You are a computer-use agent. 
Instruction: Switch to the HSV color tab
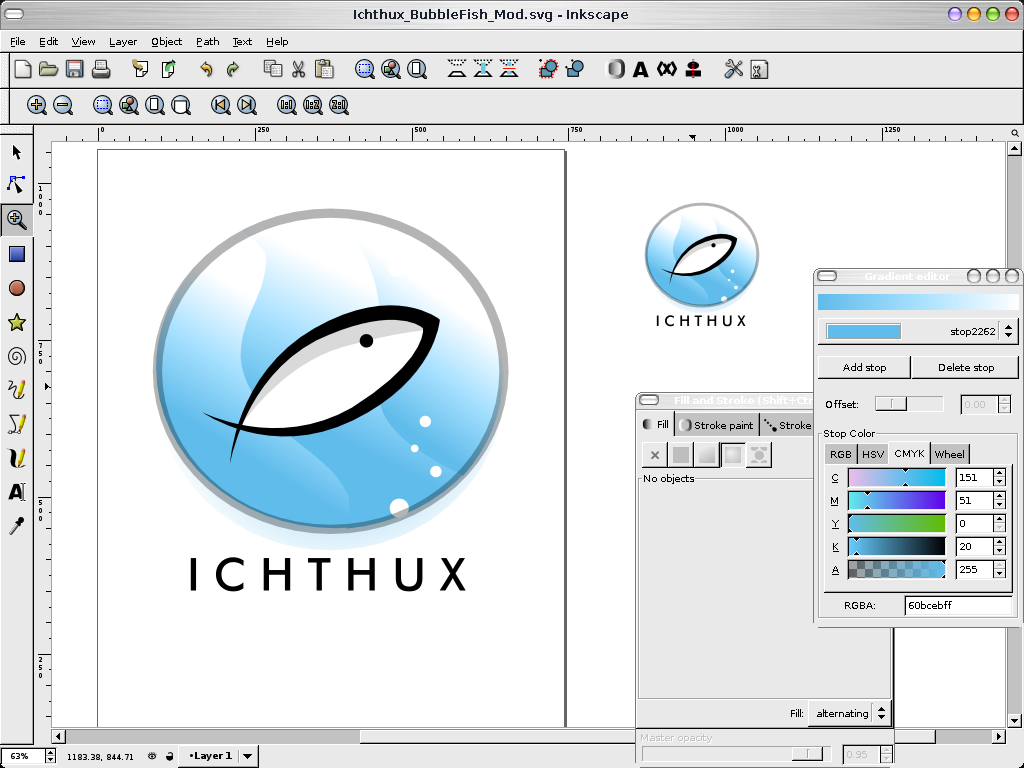[872, 454]
